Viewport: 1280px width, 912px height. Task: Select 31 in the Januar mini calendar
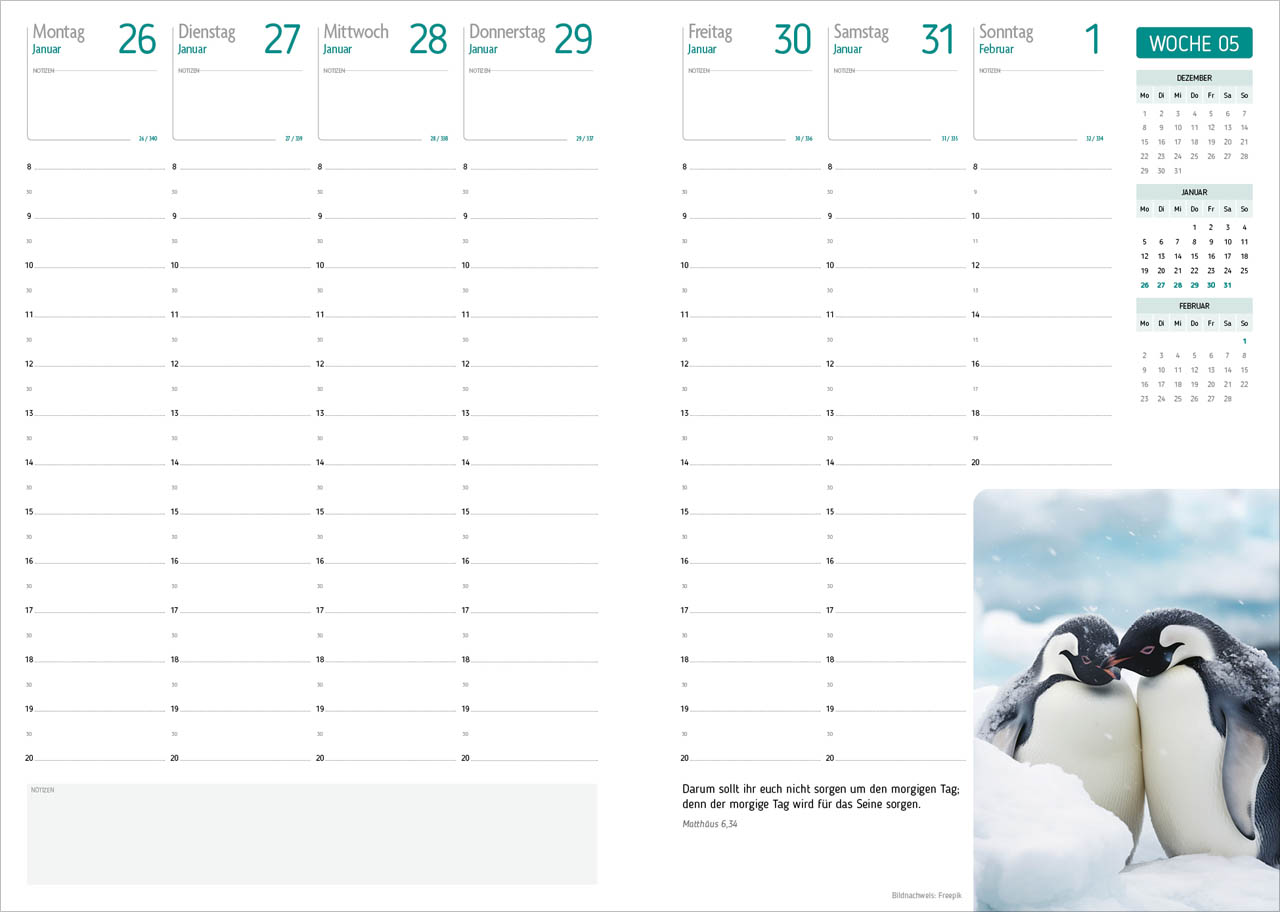click(1227, 285)
